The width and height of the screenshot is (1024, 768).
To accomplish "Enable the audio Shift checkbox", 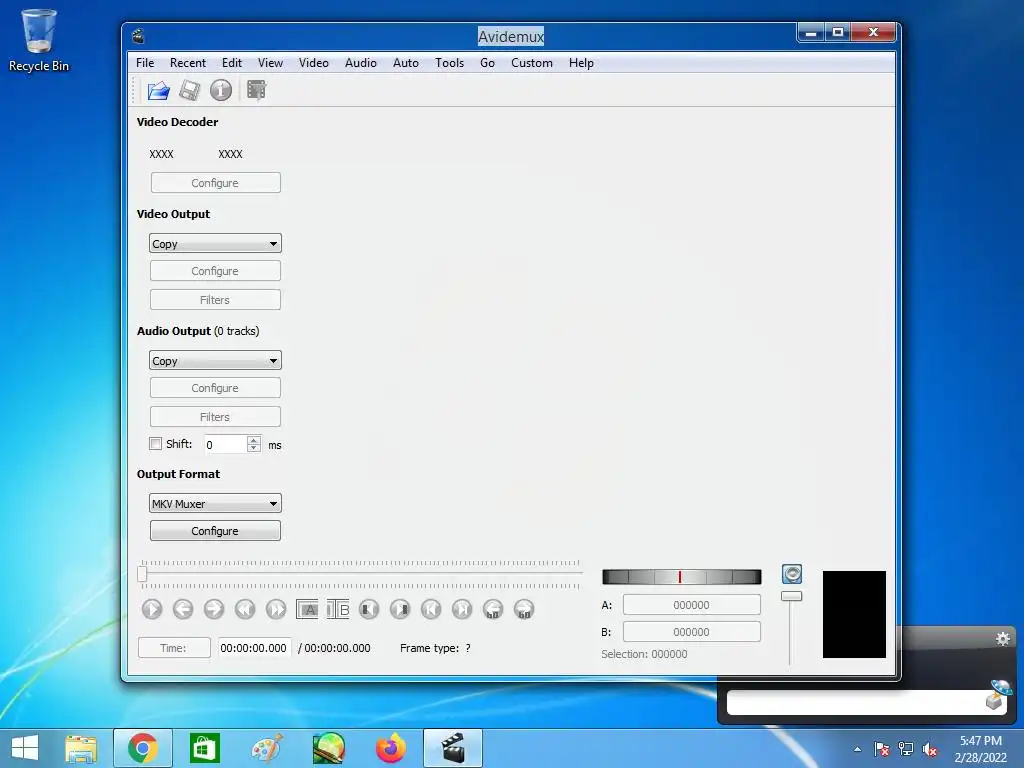I will (x=155, y=444).
